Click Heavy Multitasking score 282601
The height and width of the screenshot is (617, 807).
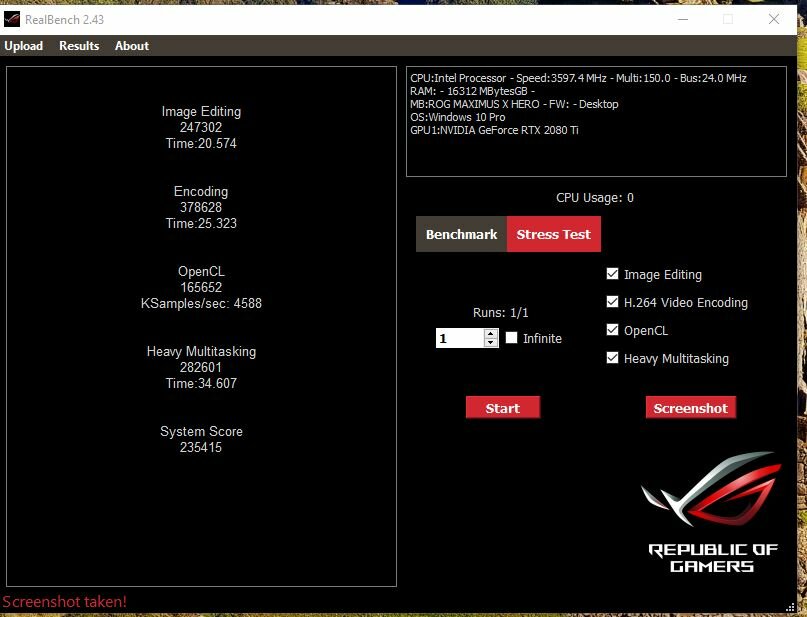coord(201,367)
